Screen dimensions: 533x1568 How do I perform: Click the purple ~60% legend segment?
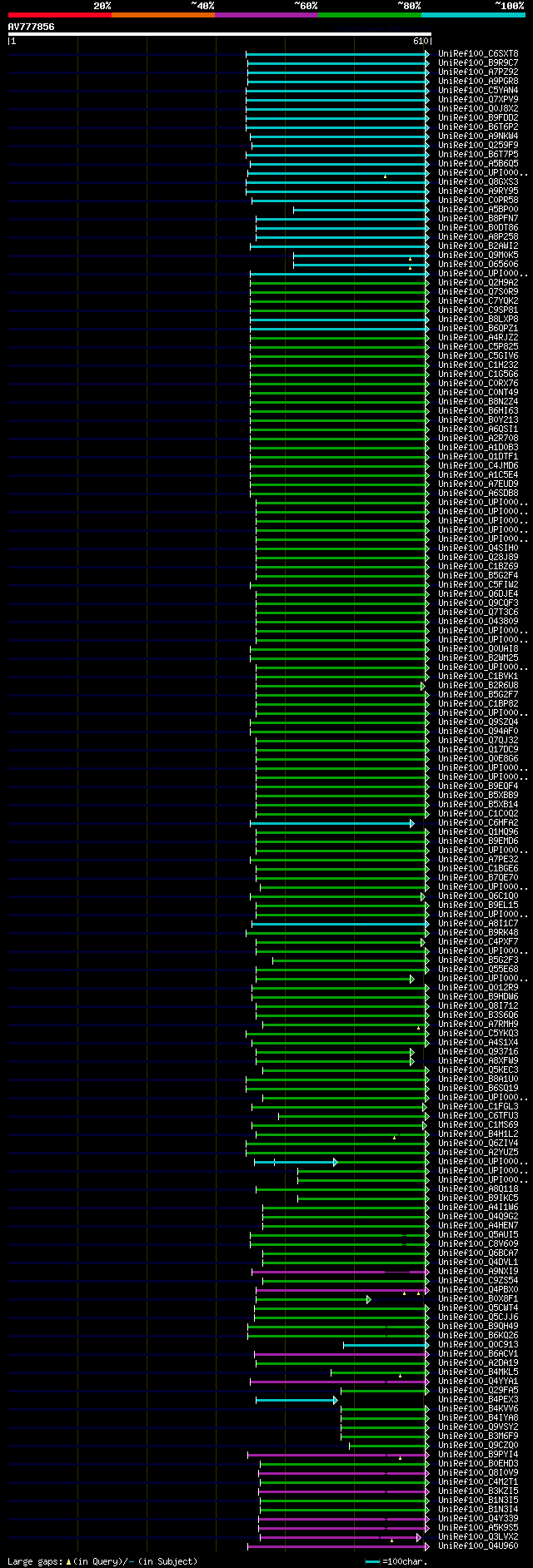tap(266, 15)
